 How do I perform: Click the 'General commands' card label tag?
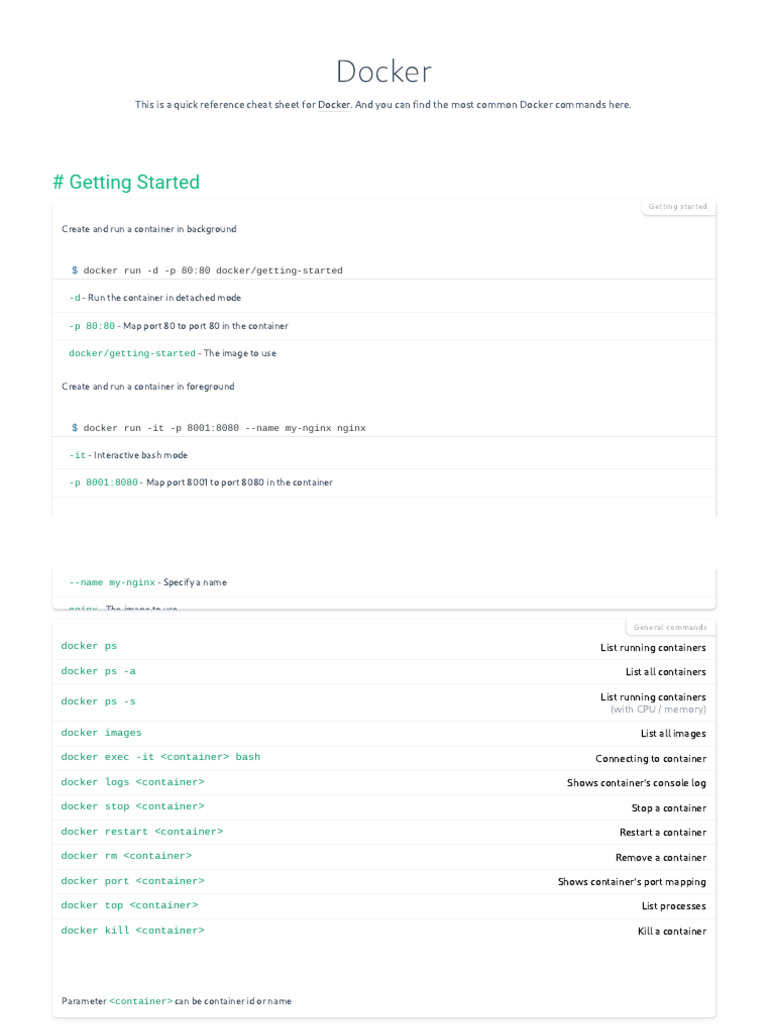tap(670, 628)
